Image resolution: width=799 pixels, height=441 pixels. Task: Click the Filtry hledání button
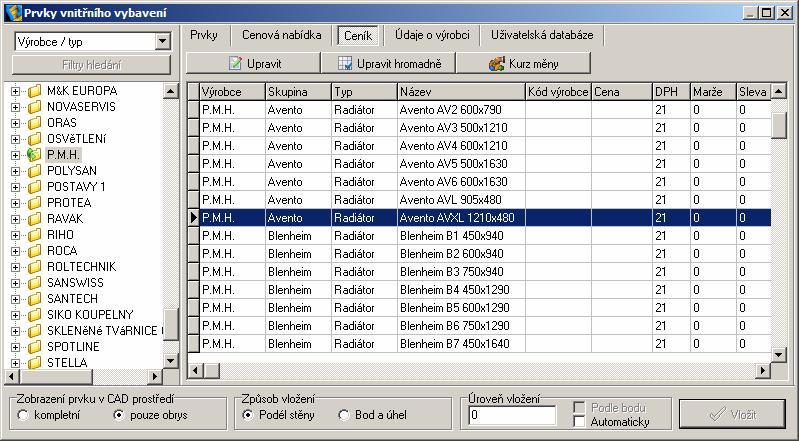pyautogui.click(x=91, y=65)
